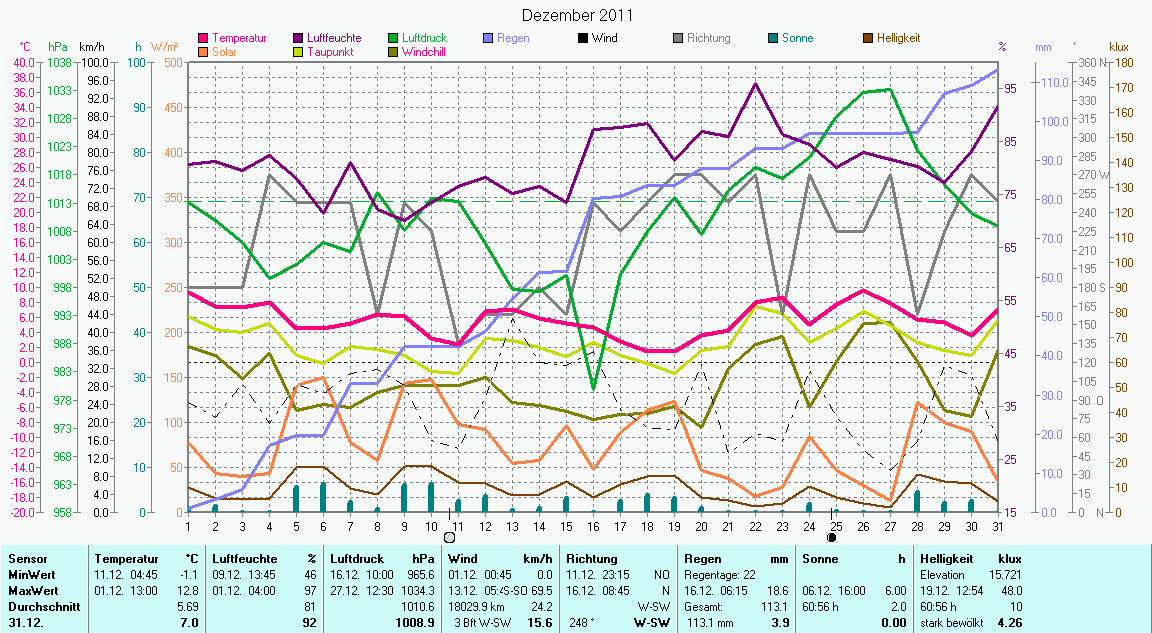Select day 16 on the x-axis
This screenshot has height=633, width=1152.
click(x=593, y=525)
